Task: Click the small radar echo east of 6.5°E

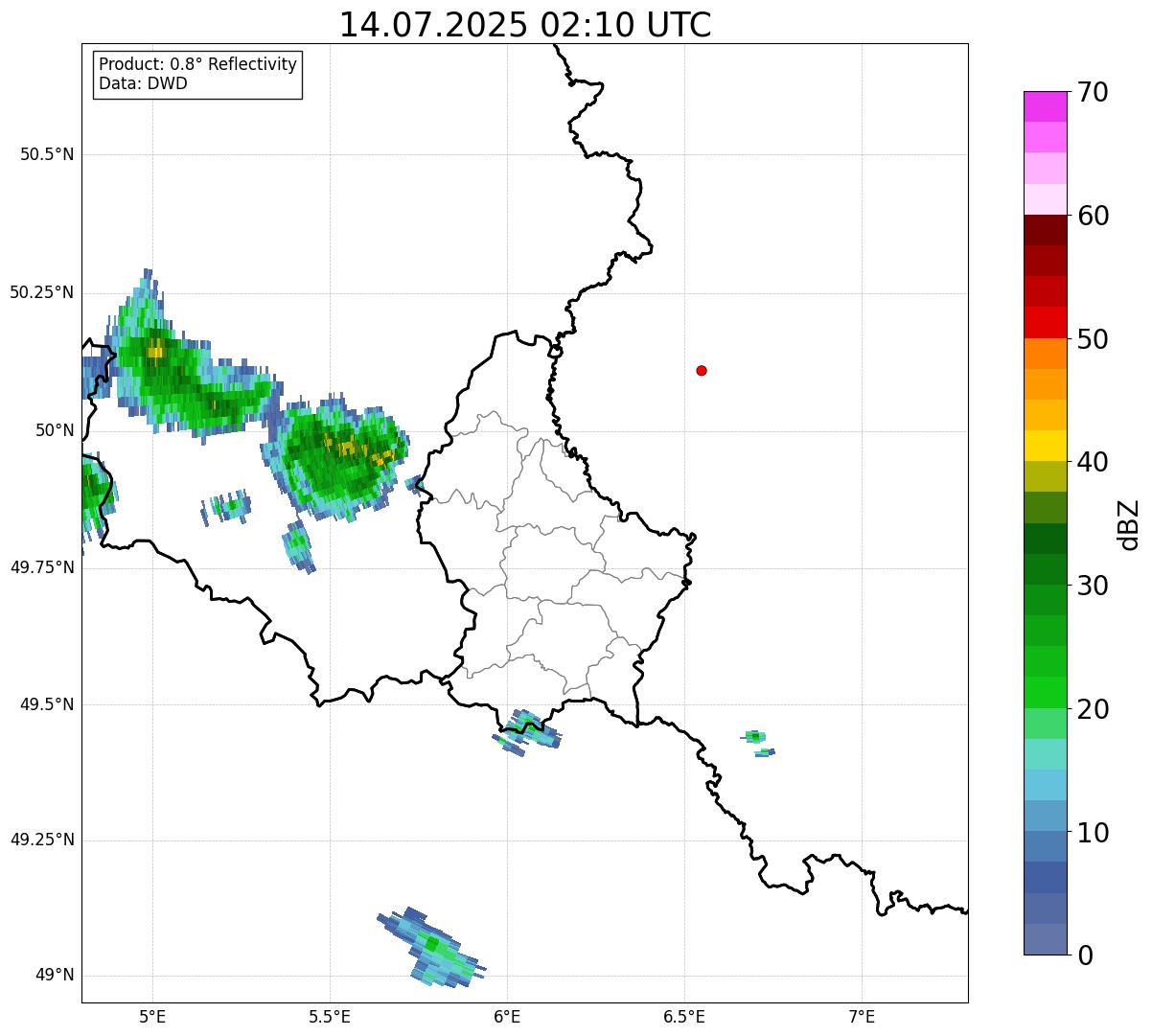Action: pyautogui.click(x=756, y=743)
